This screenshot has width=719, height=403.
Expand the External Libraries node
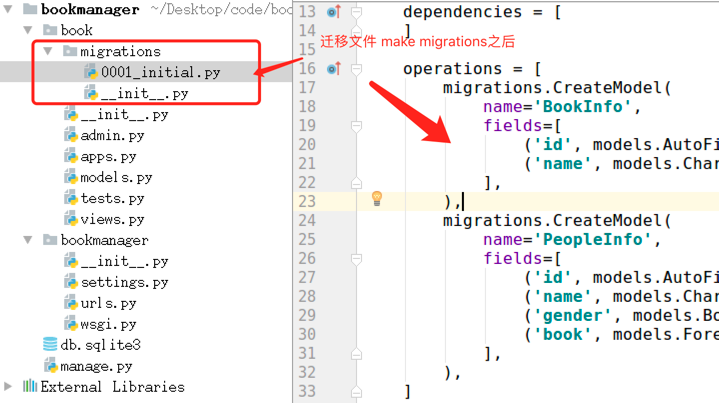[8, 386]
